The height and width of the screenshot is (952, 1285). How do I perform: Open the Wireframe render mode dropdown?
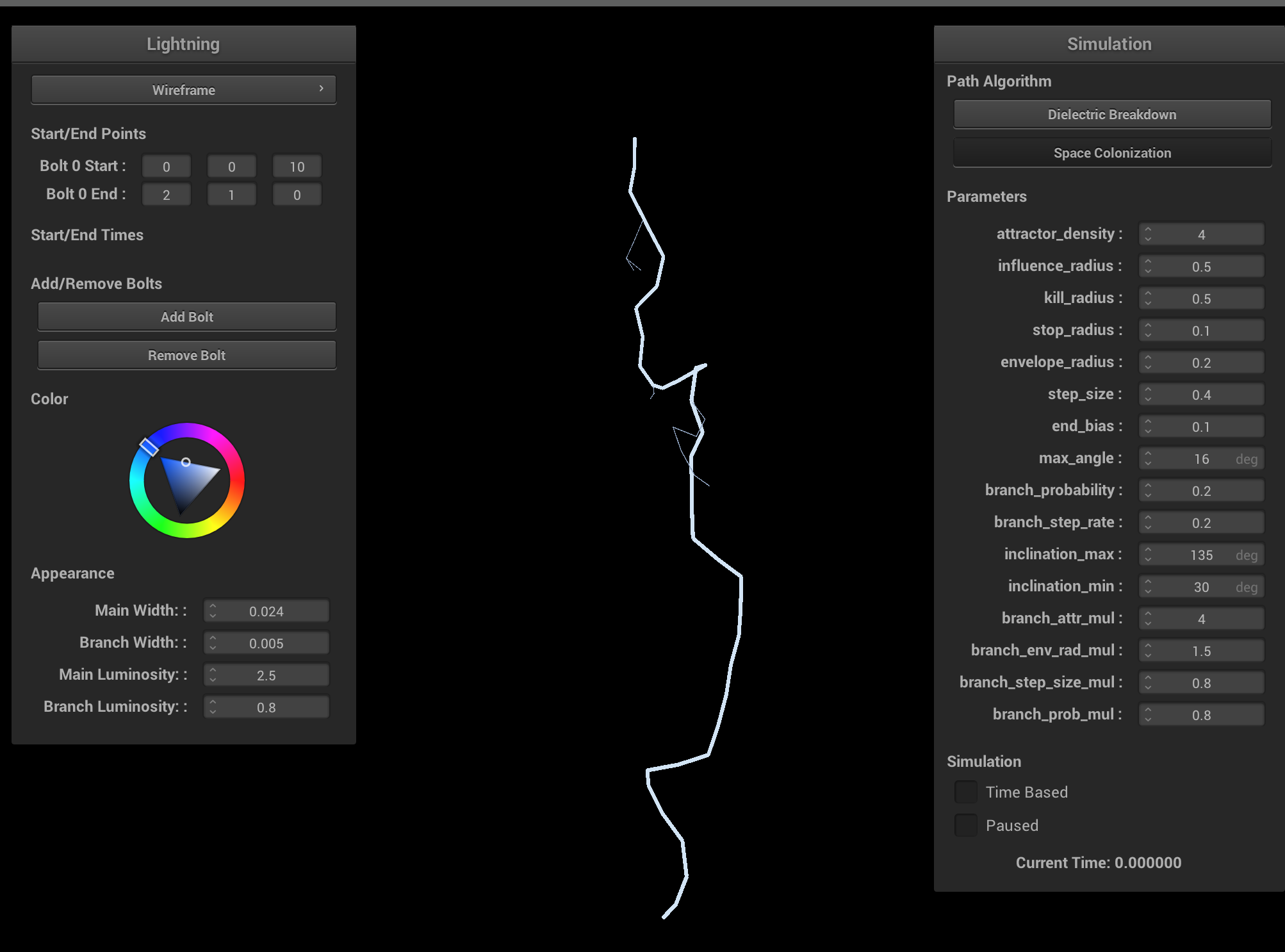click(x=183, y=90)
